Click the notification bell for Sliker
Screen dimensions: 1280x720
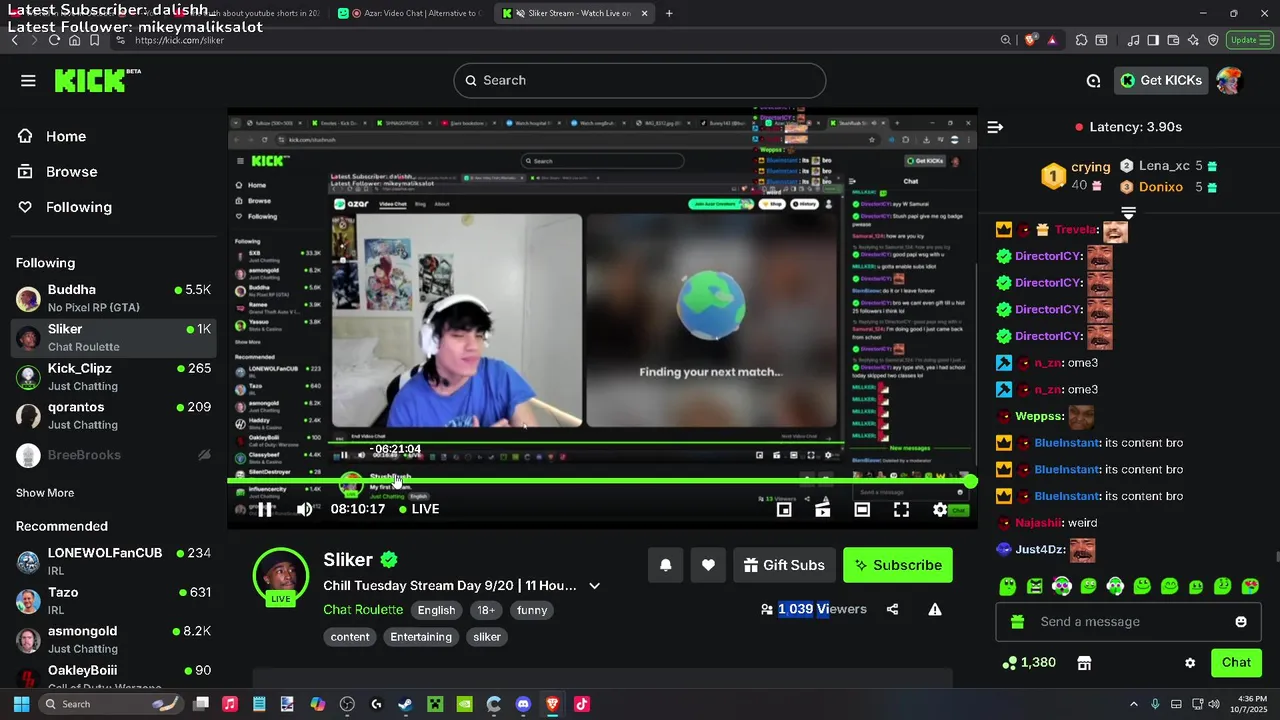(666, 565)
